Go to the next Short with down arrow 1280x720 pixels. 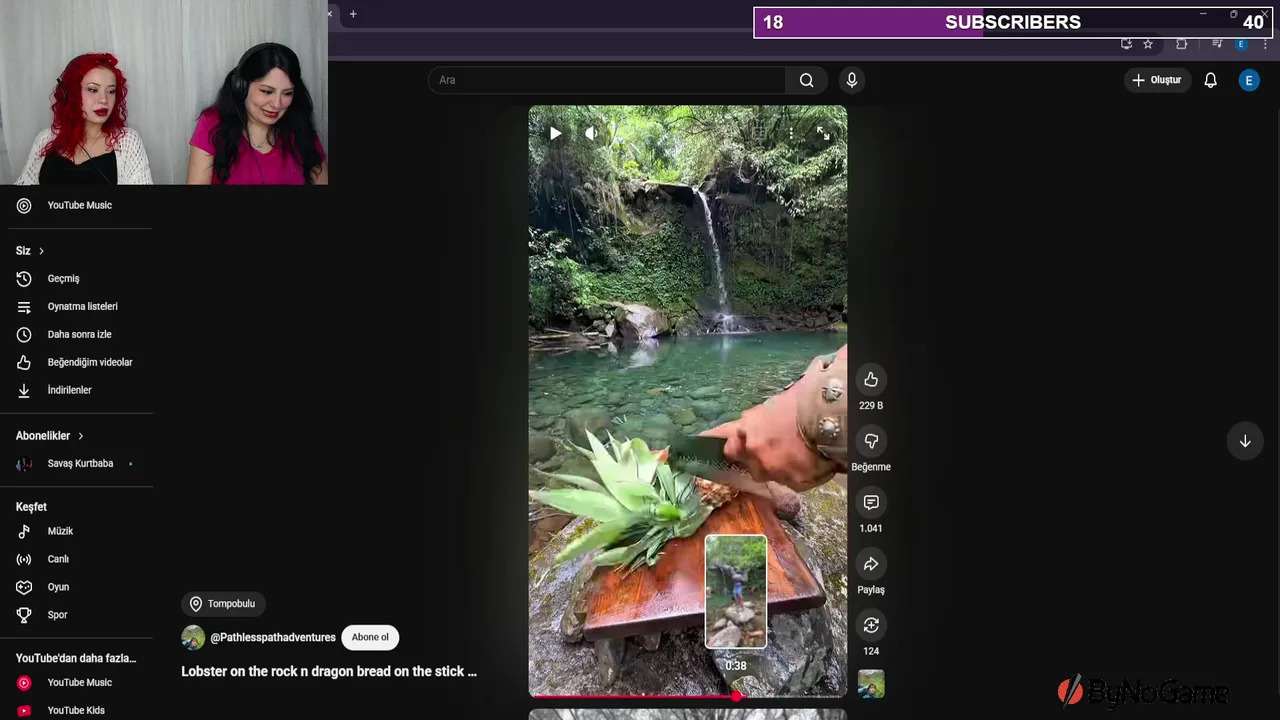click(1245, 441)
